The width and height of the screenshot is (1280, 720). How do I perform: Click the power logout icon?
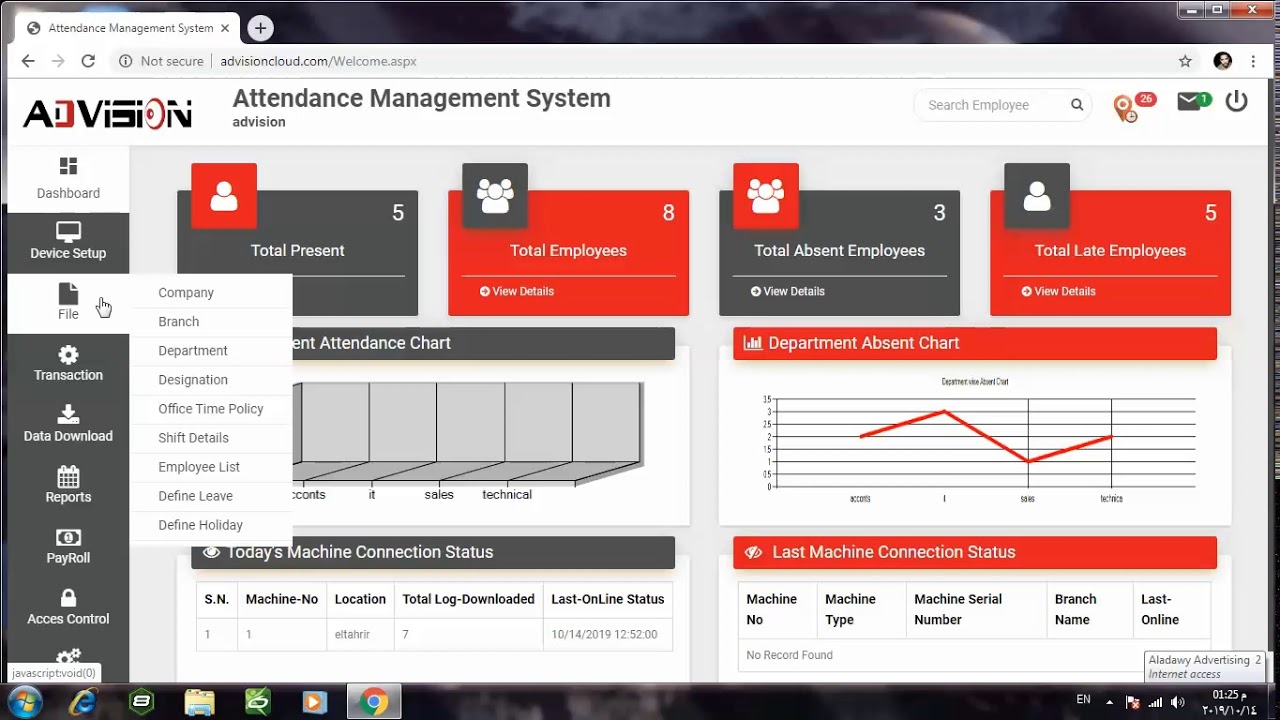pyautogui.click(x=1237, y=101)
